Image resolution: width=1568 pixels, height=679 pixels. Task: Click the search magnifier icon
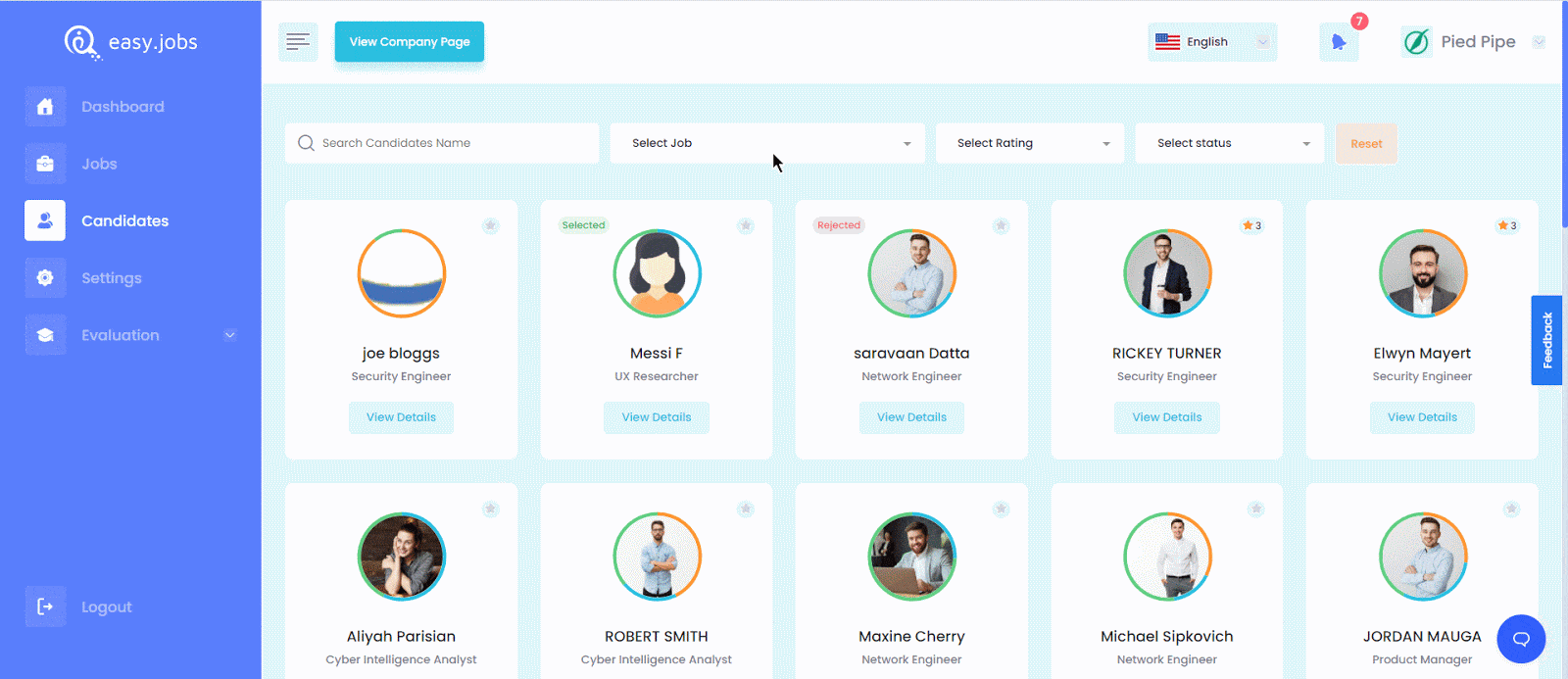pos(306,143)
